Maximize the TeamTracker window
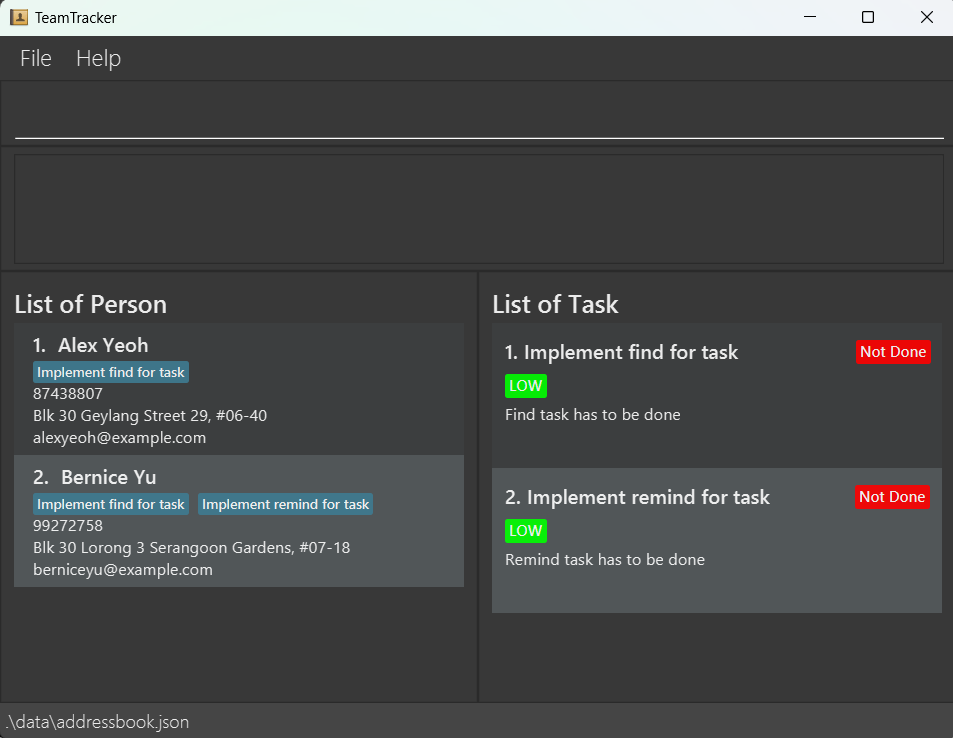This screenshot has height=738, width=953. (868, 17)
